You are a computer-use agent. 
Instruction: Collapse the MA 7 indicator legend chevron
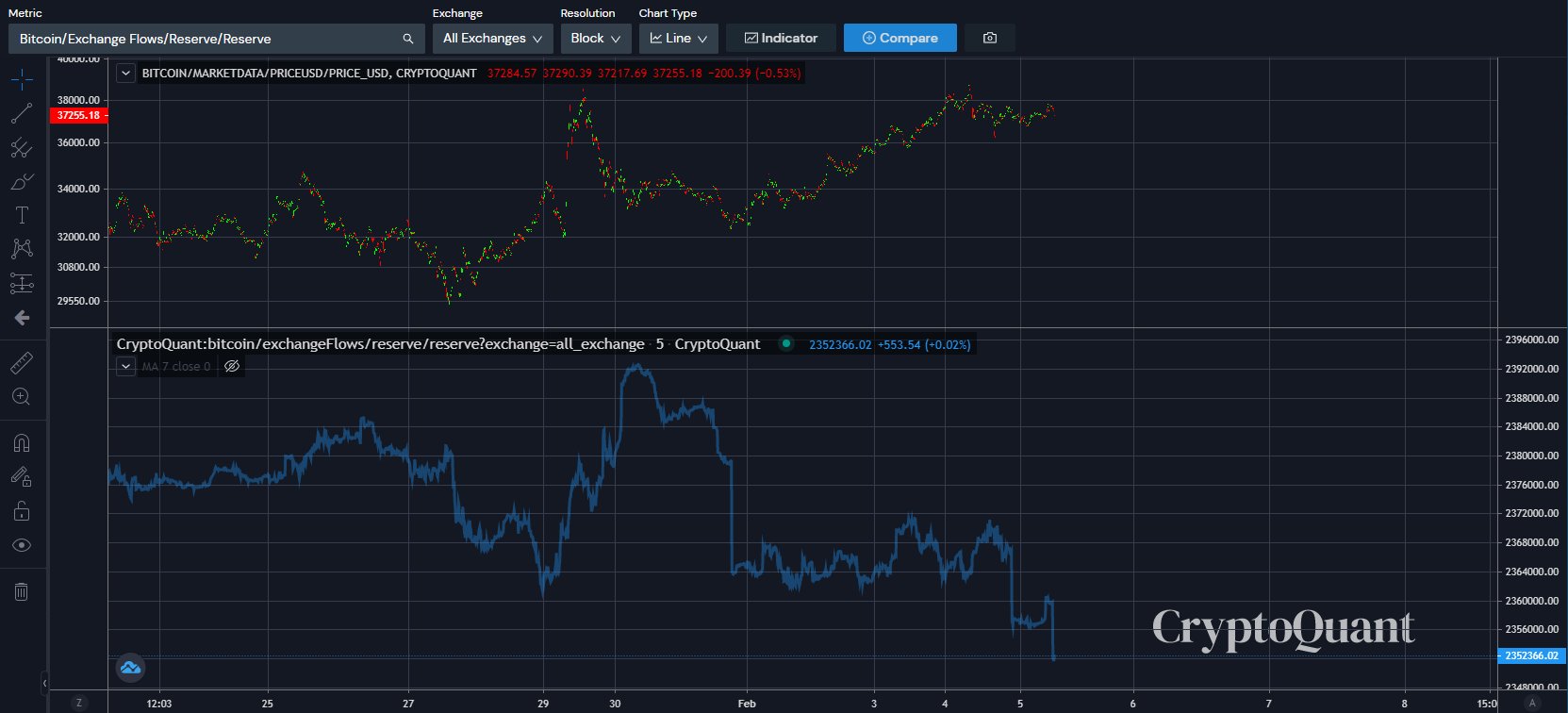tap(125, 366)
